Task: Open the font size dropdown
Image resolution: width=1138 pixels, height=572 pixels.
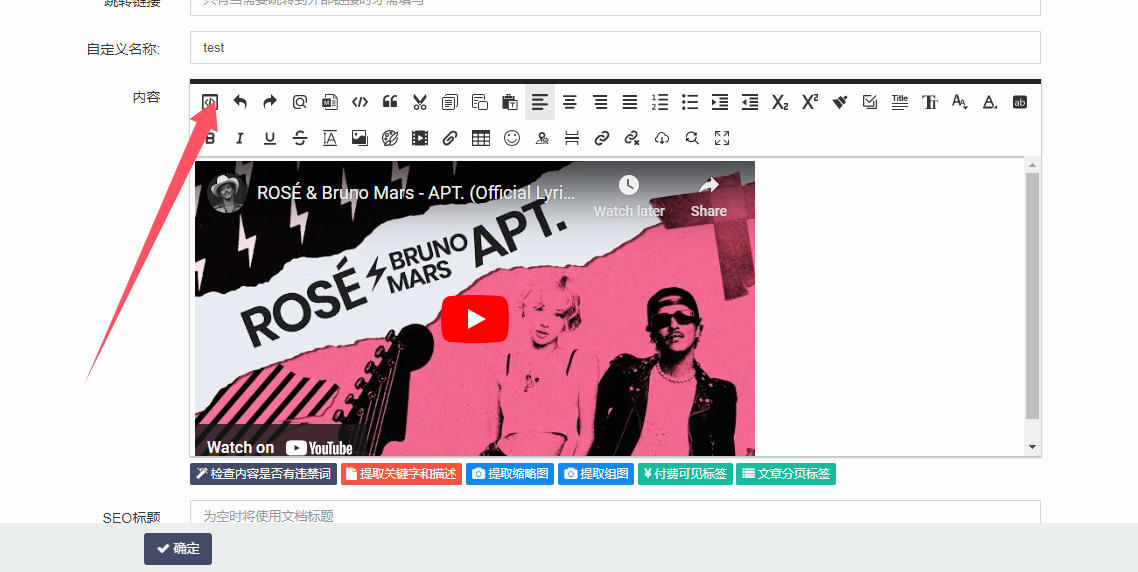Action: click(960, 102)
